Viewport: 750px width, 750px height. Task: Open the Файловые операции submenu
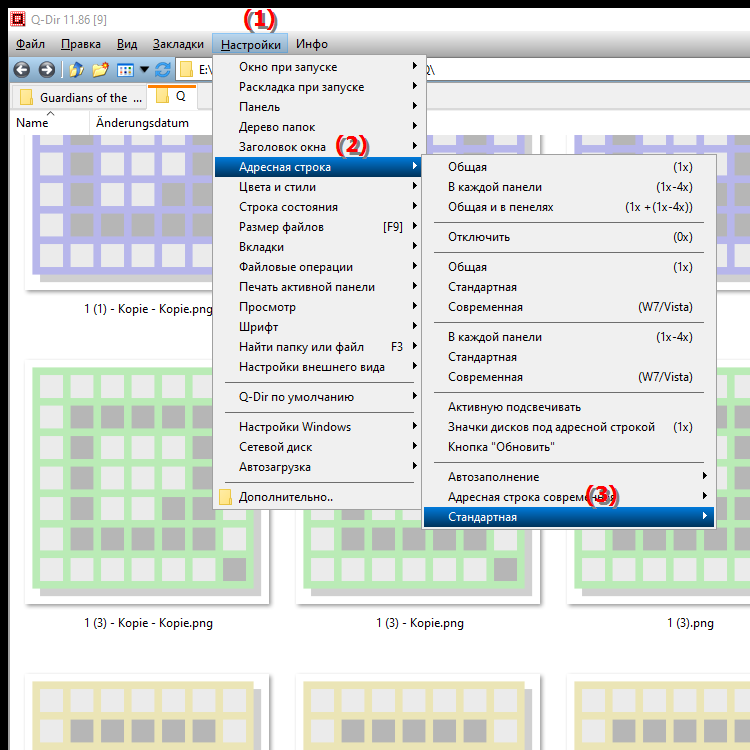point(318,267)
